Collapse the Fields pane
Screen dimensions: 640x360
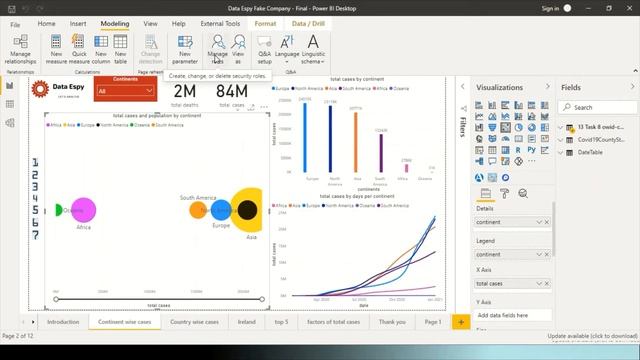[633, 87]
